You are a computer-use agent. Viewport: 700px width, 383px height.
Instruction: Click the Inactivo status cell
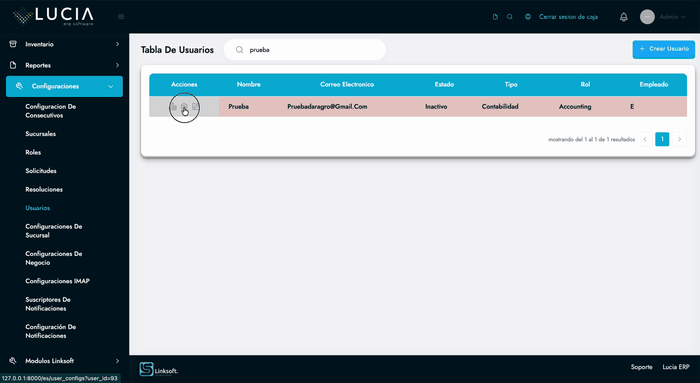(436, 107)
